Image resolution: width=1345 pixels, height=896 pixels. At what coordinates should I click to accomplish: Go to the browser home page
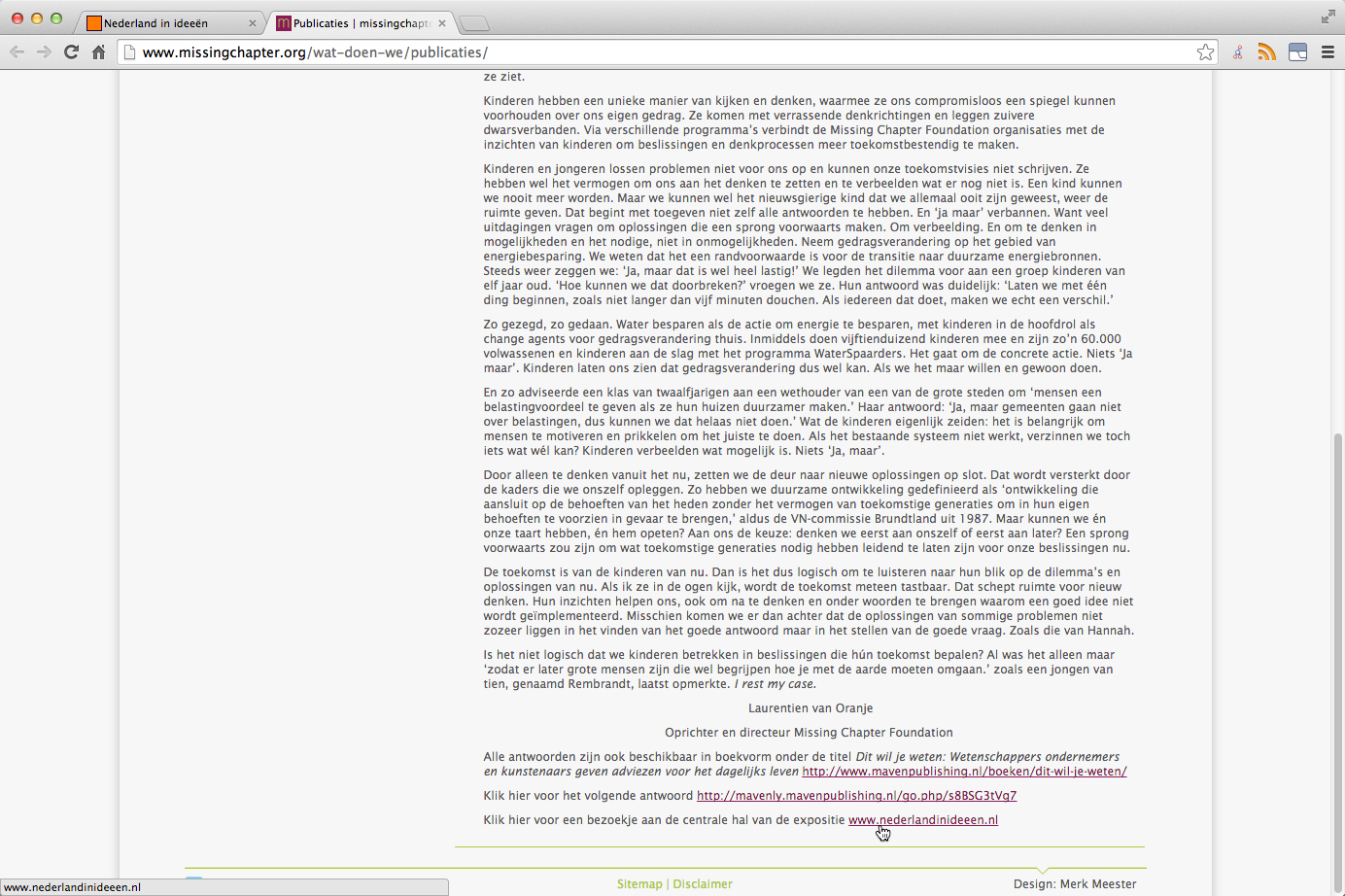[x=98, y=52]
